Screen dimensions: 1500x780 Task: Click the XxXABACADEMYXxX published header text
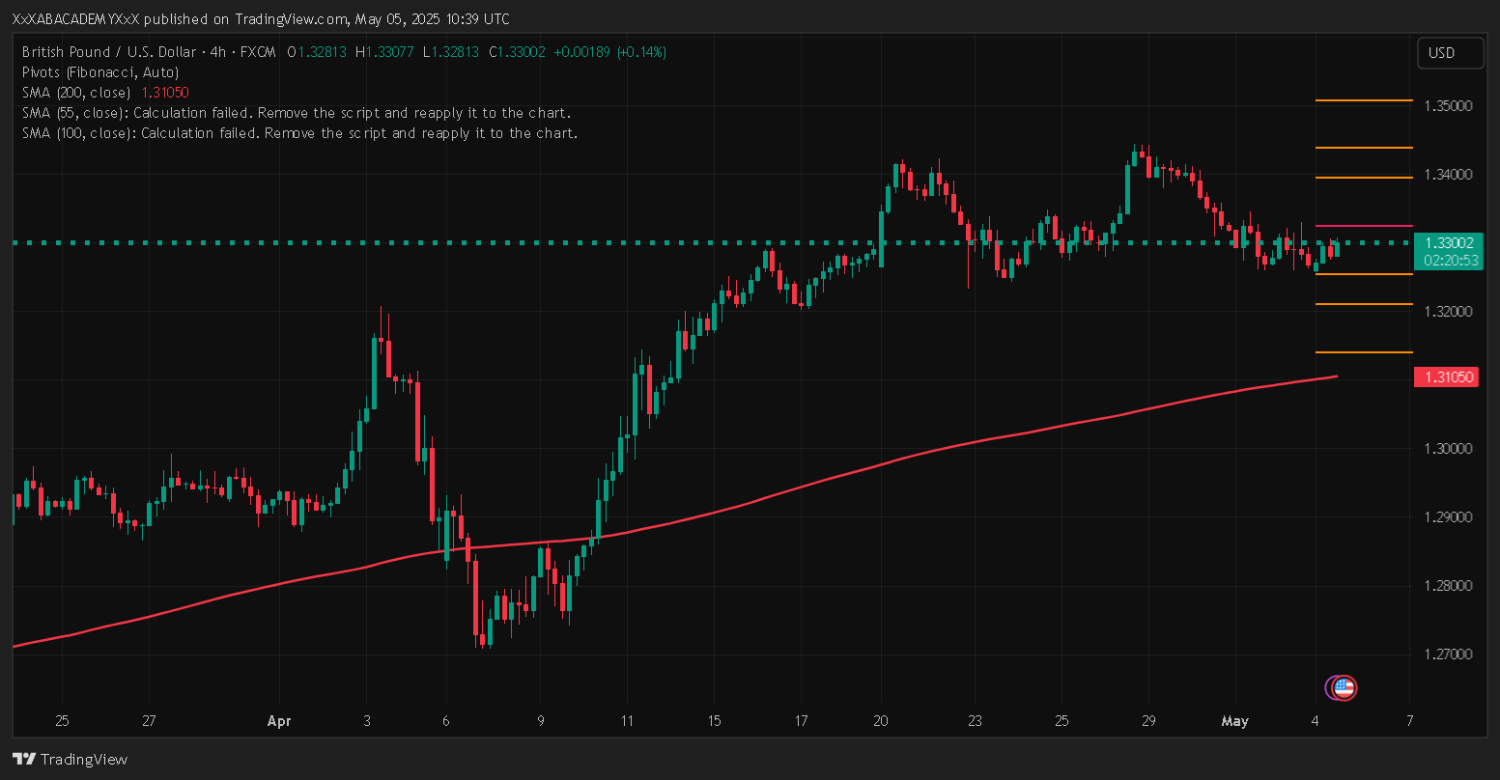click(x=260, y=19)
